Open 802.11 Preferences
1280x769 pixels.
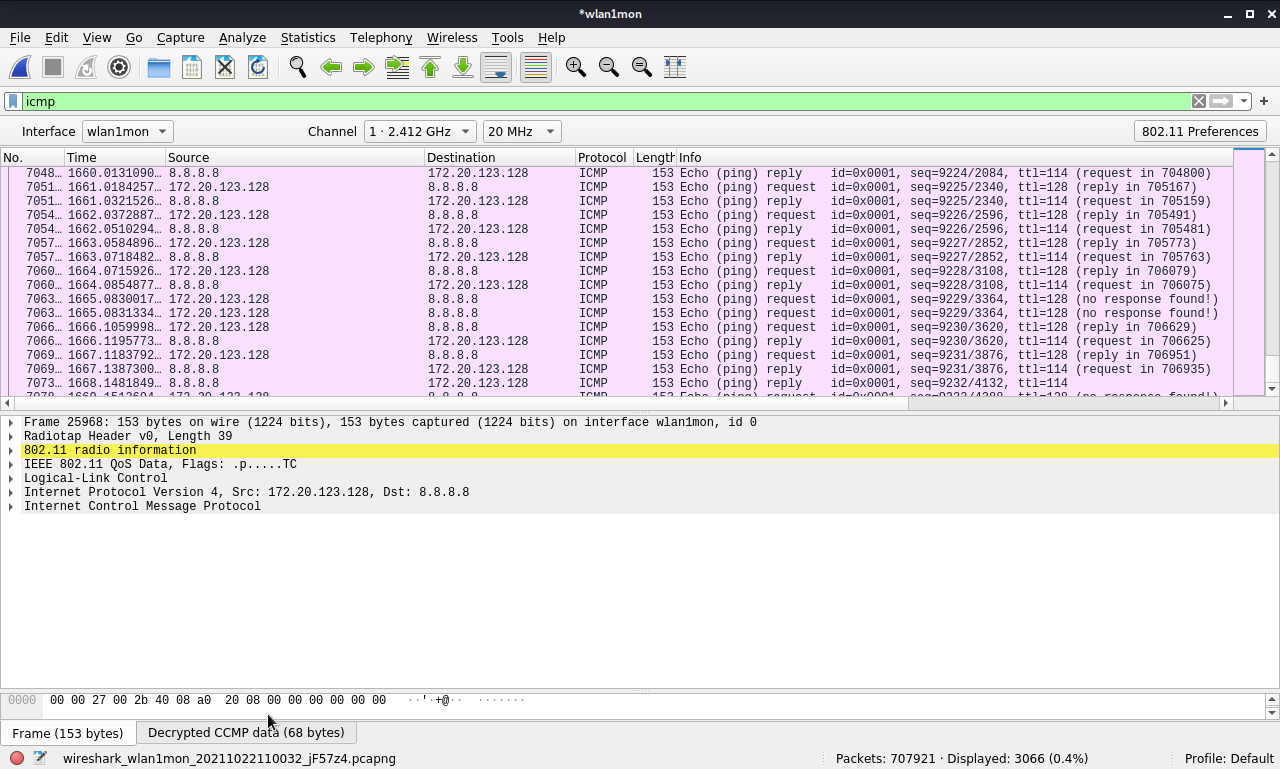1200,131
